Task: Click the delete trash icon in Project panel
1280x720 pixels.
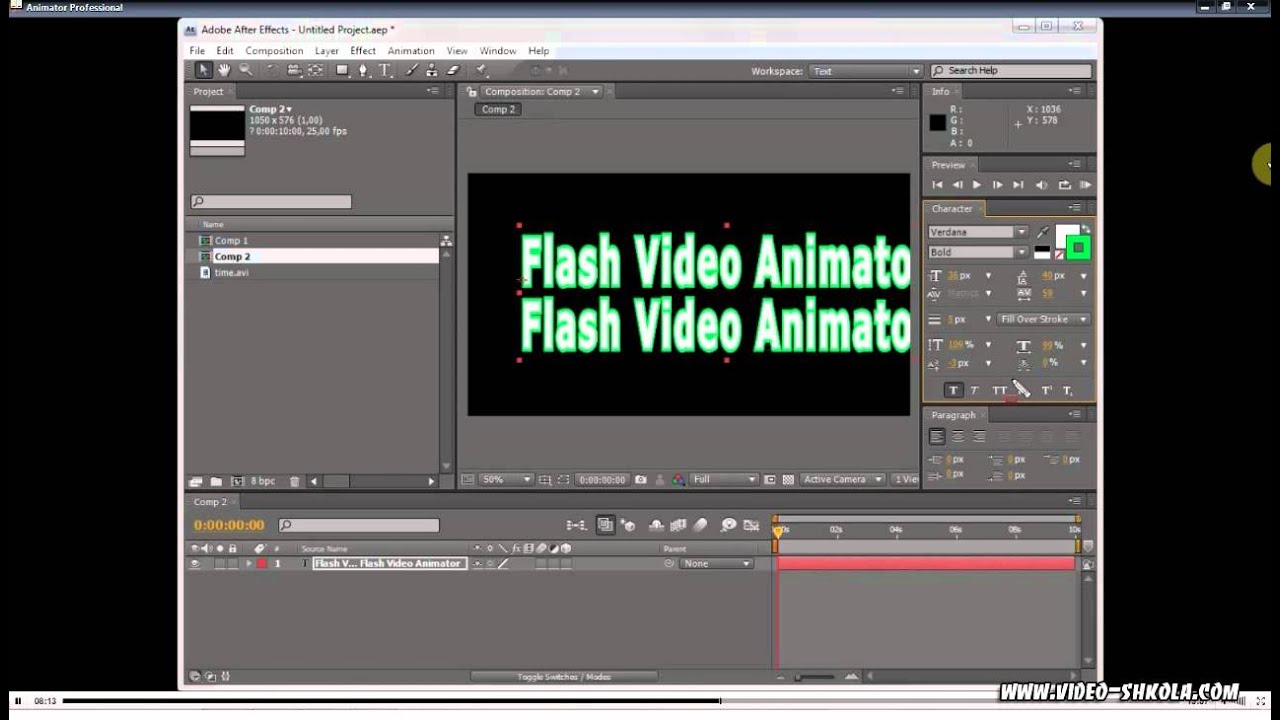Action: pyautogui.click(x=294, y=481)
